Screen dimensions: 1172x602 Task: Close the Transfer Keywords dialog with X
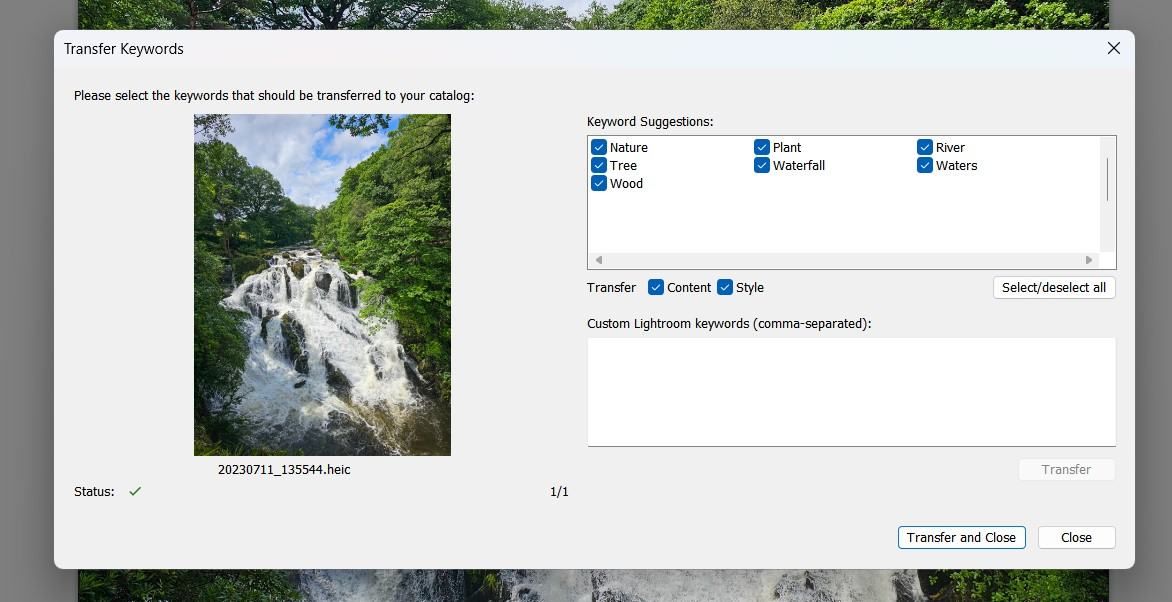(1113, 48)
